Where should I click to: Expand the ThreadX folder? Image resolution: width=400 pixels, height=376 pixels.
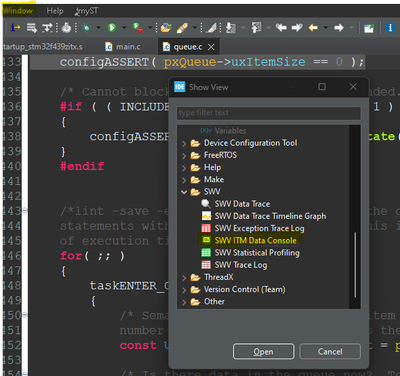tap(184, 278)
